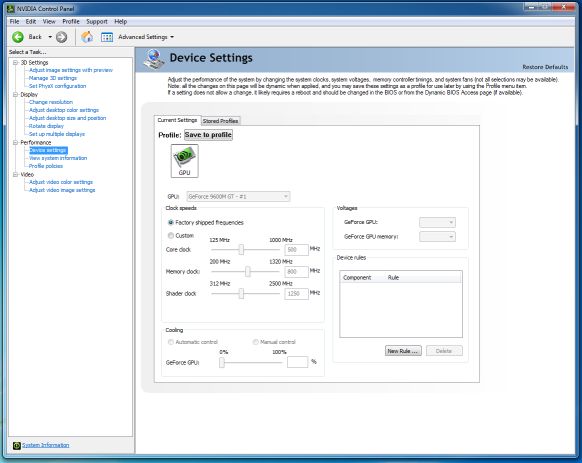Image resolution: width=582 pixels, height=463 pixels.
Task: Select Profile policies
Action: (46, 166)
